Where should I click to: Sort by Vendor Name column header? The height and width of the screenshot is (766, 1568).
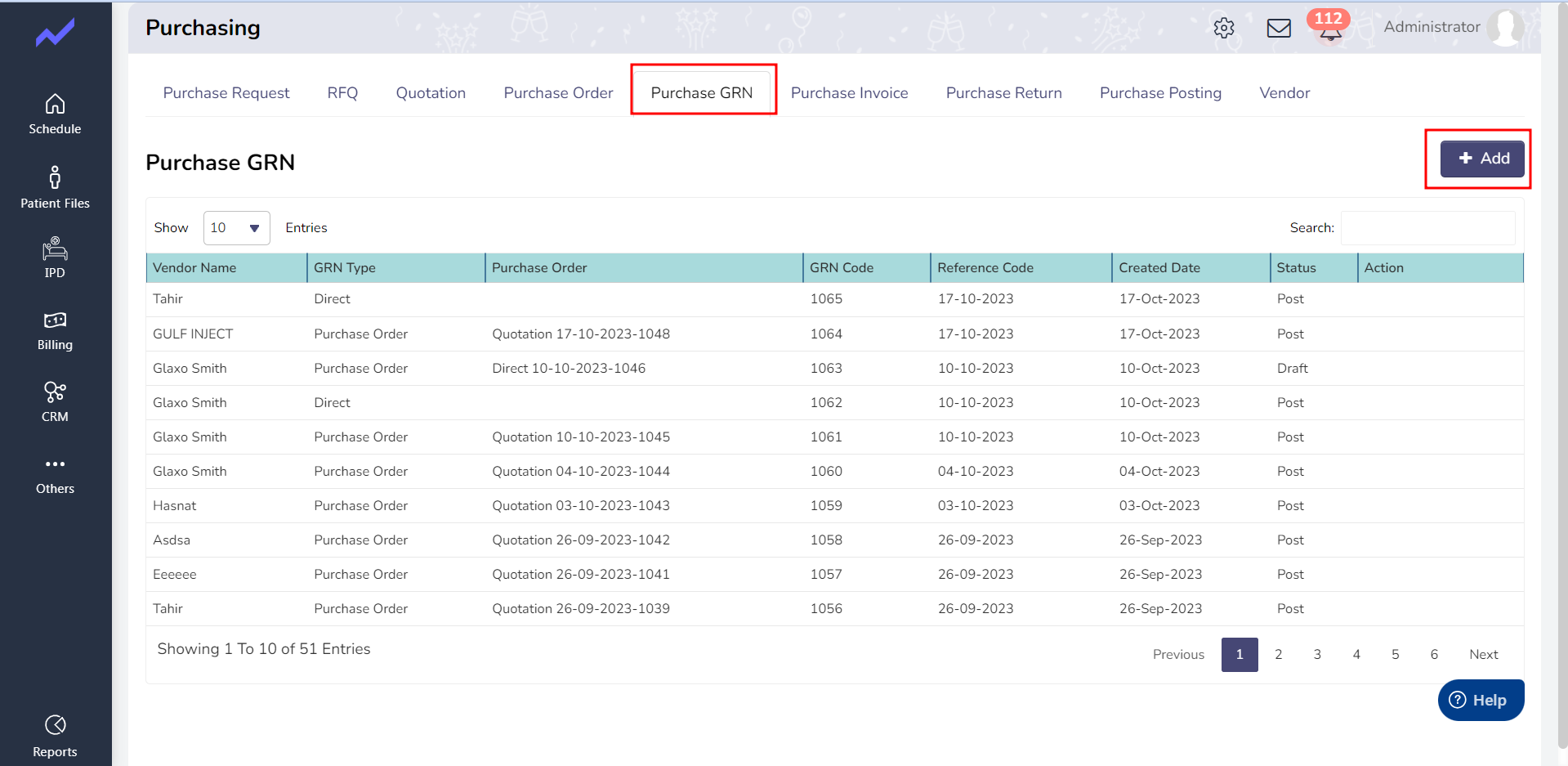pyautogui.click(x=226, y=268)
